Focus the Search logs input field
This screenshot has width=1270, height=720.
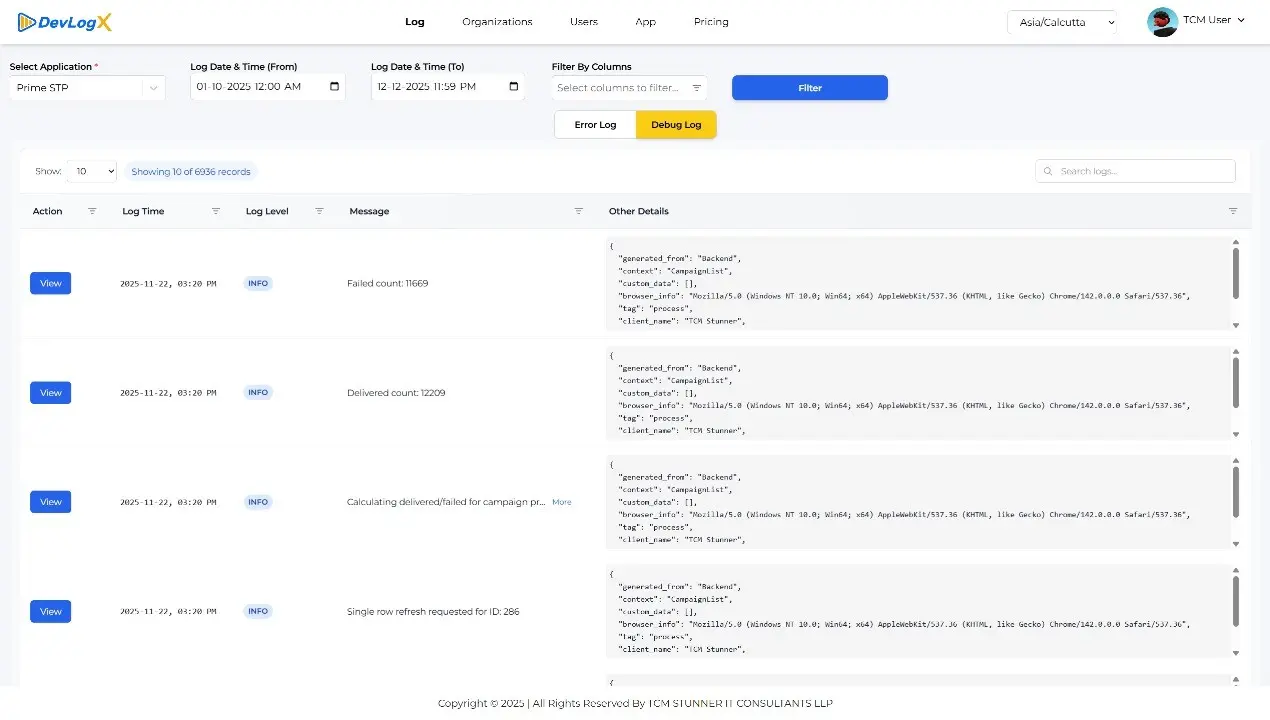point(1135,171)
